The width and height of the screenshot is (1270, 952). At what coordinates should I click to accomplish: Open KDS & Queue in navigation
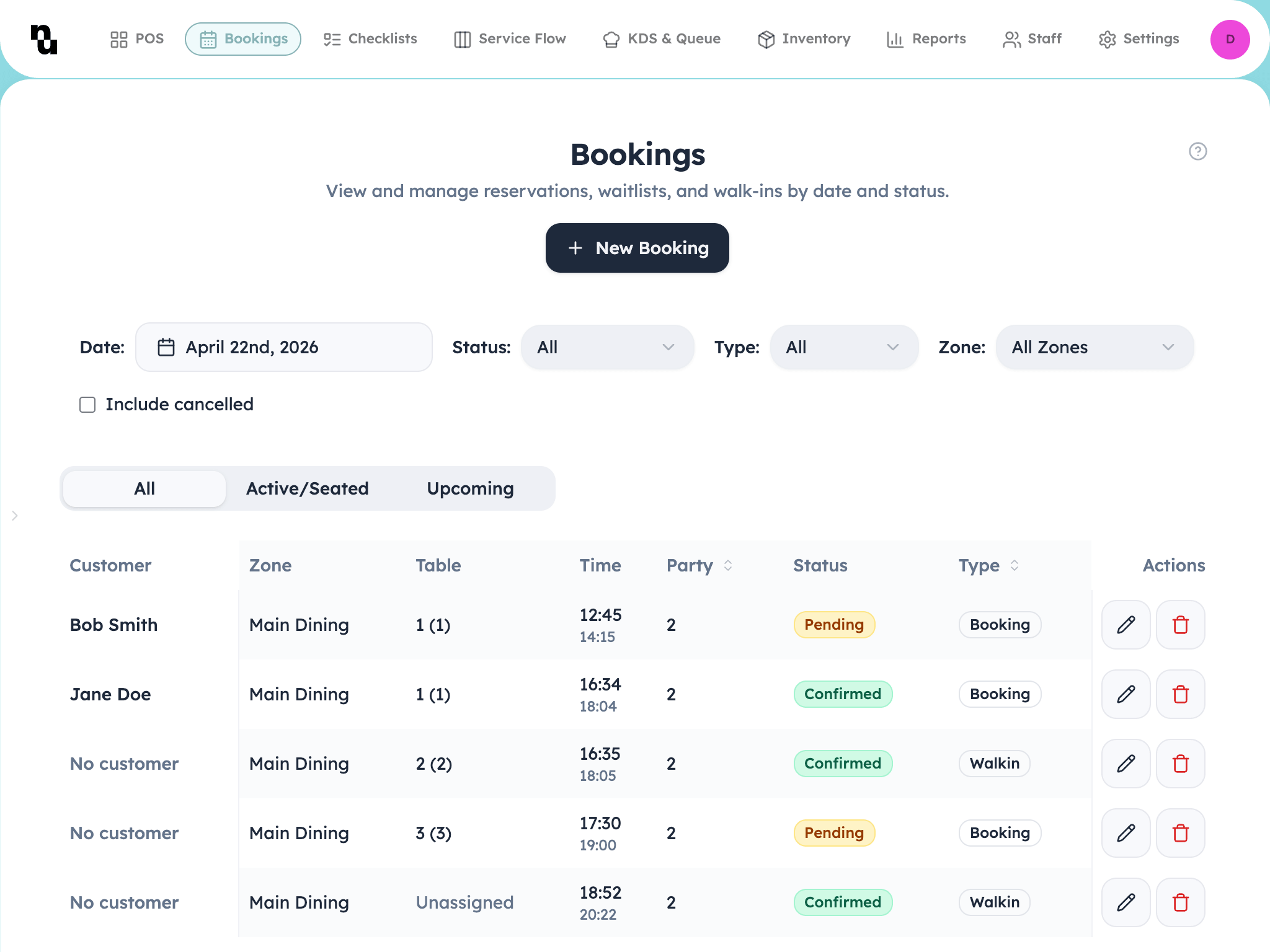pos(662,39)
